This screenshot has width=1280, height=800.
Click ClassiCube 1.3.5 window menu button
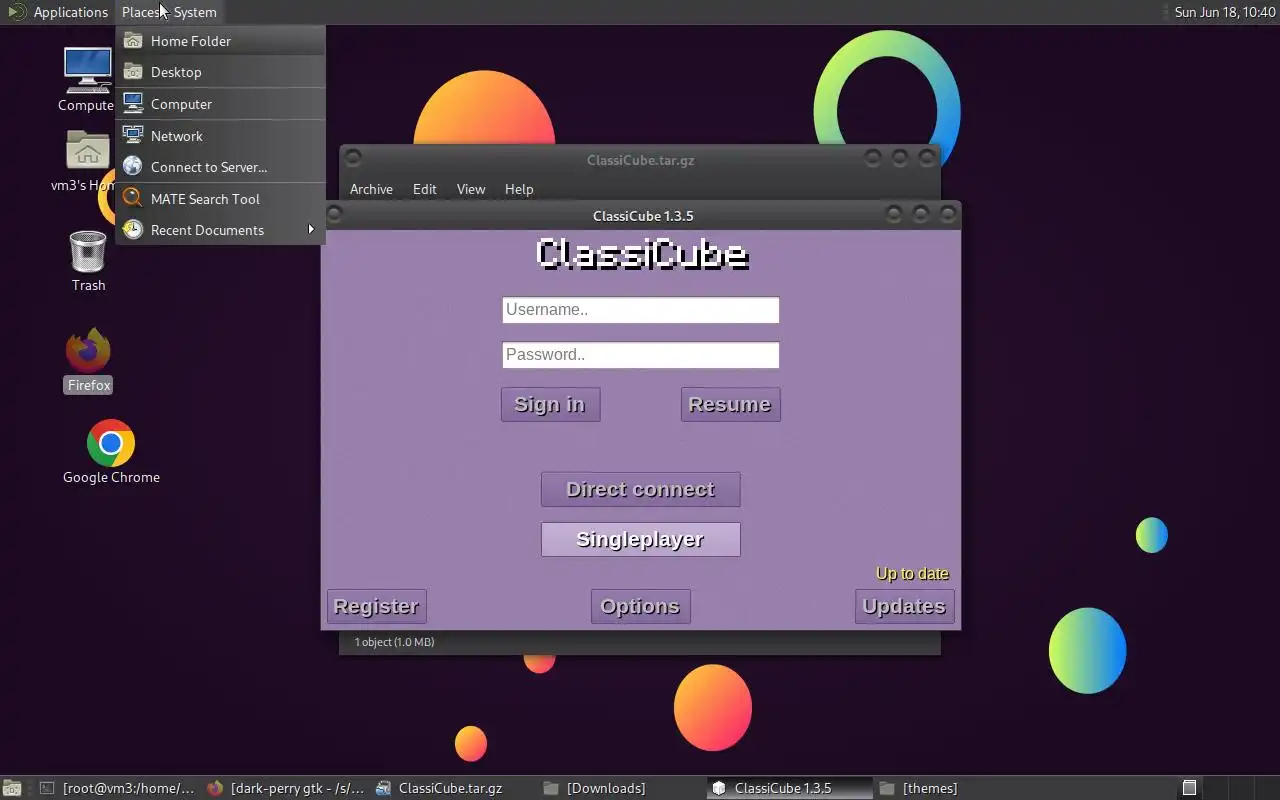click(x=335, y=215)
